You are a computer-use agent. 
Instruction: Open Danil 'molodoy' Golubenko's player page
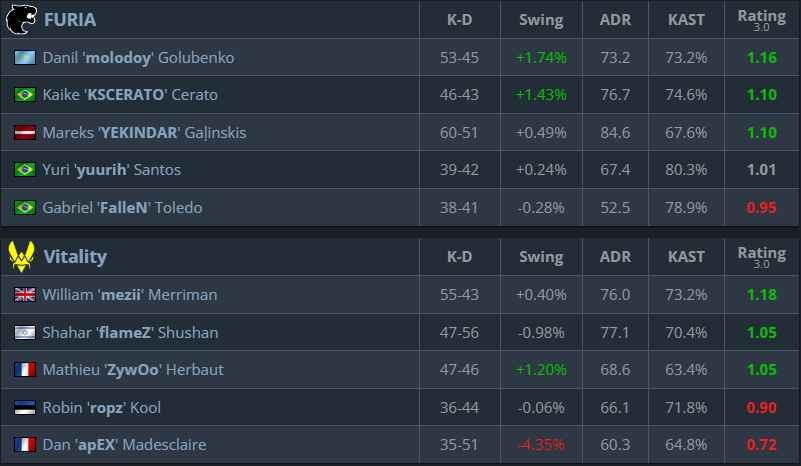138,58
